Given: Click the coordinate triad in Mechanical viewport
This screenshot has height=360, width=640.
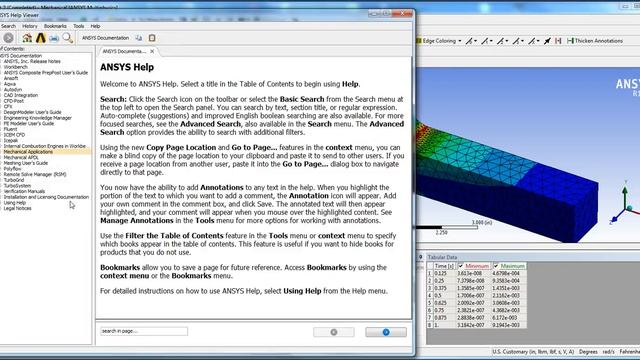Looking at the screenshot, I should [624, 203].
